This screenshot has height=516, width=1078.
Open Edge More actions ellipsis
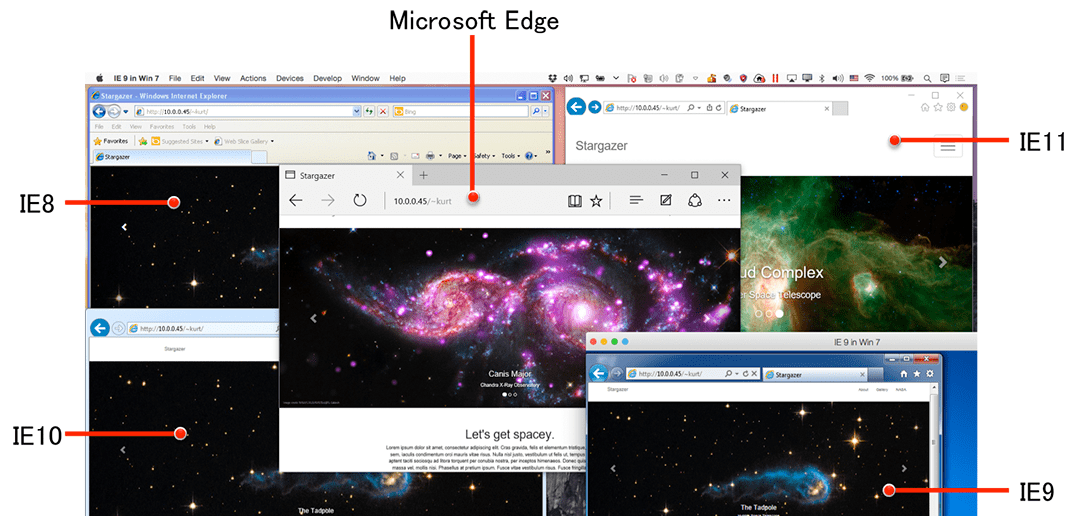(724, 201)
